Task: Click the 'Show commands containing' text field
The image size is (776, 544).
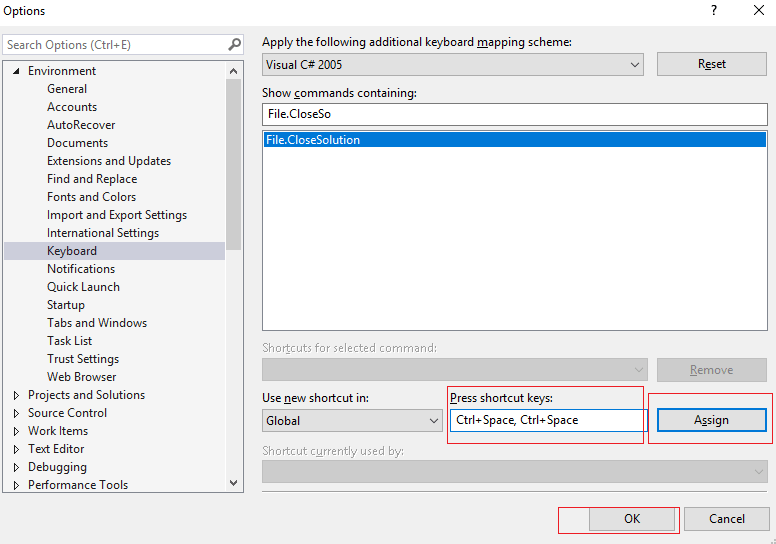Action: [x=514, y=114]
